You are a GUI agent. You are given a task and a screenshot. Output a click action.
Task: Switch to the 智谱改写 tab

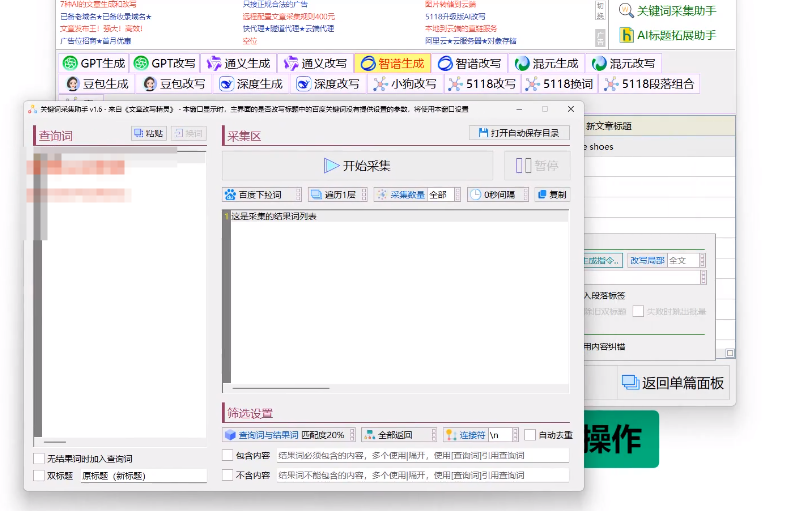(x=469, y=63)
